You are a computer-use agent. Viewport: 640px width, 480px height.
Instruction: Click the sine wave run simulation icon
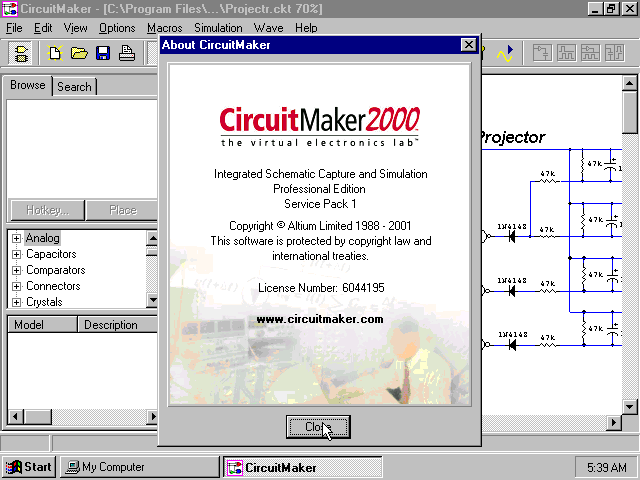pos(505,53)
